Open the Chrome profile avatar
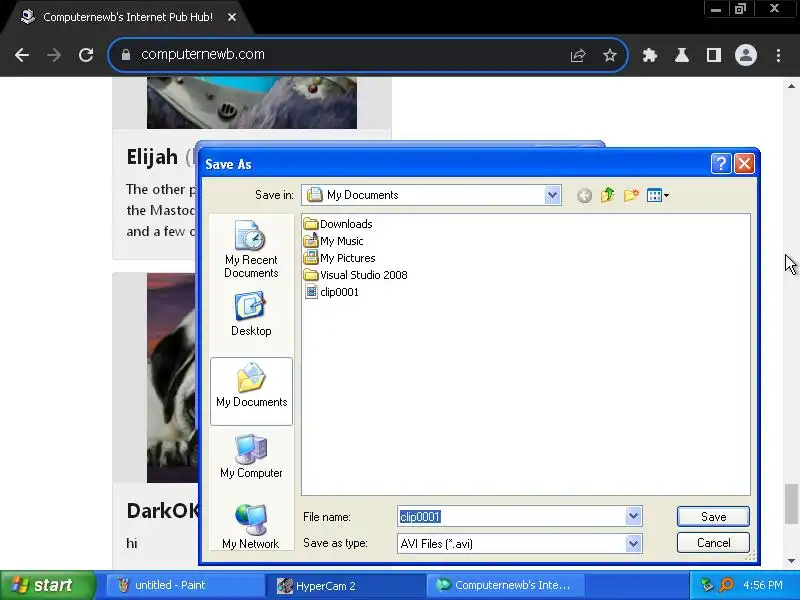800x600 pixels. [x=745, y=55]
